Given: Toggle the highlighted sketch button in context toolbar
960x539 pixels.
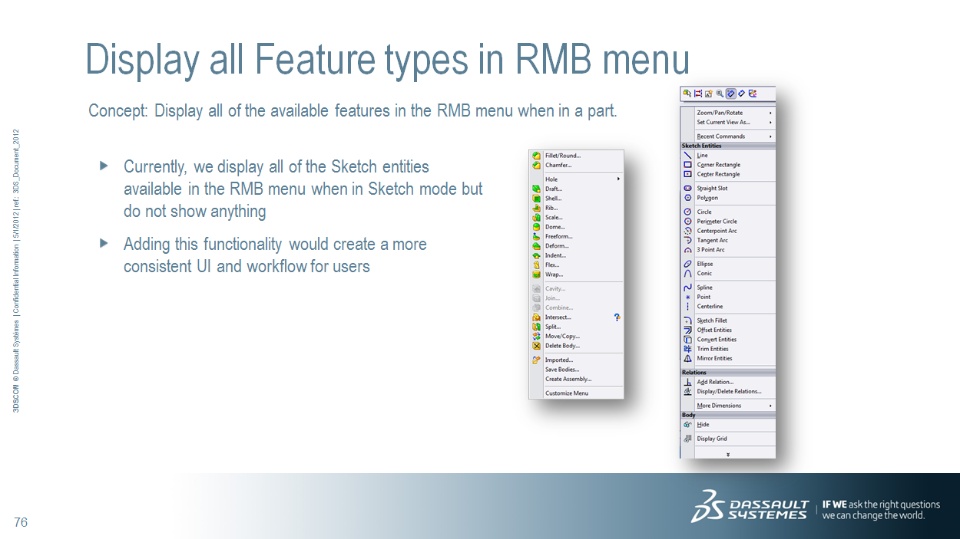Looking at the screenshot, I should point(730,94).
